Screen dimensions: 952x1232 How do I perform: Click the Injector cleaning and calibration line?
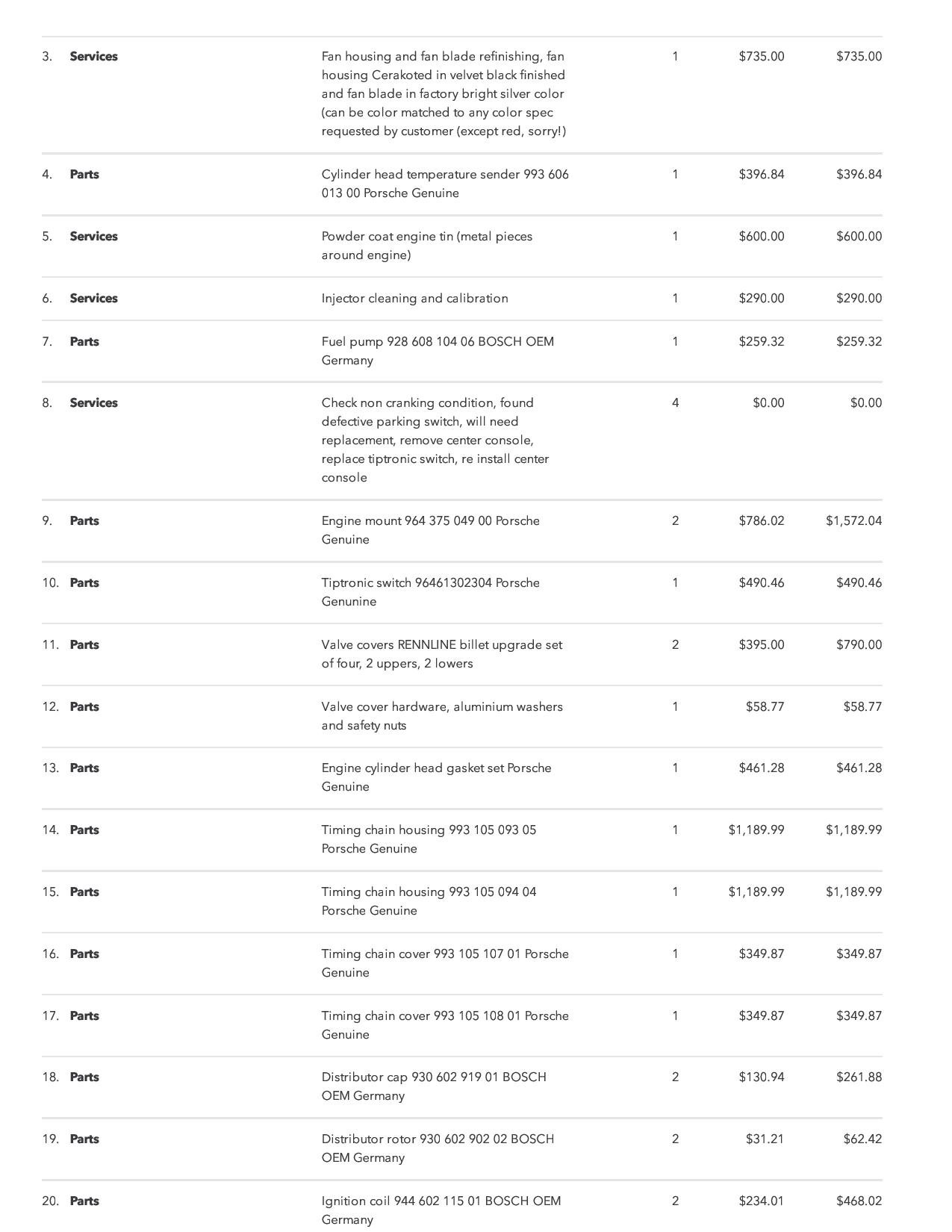click(414, 299)
